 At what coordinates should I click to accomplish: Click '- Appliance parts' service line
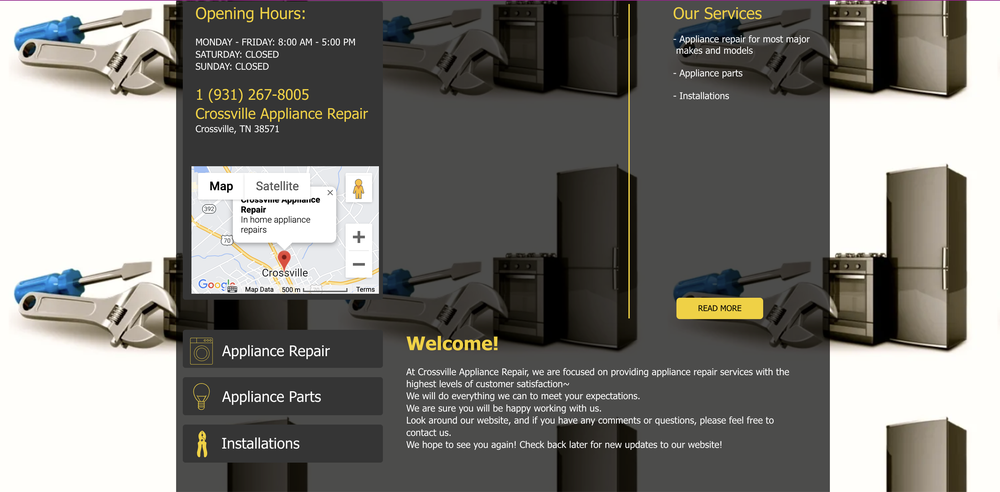coord(708,73)
